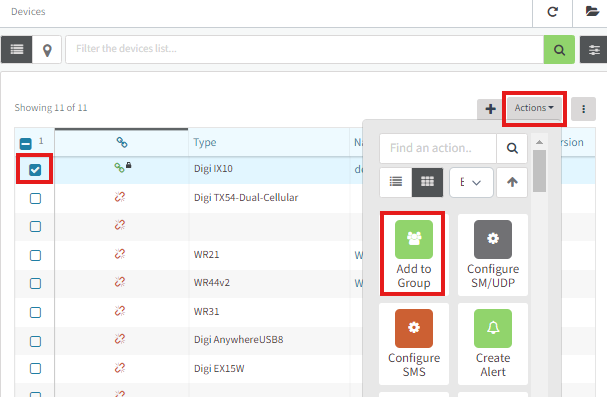Click the Find an action input field

pos(438,148)
